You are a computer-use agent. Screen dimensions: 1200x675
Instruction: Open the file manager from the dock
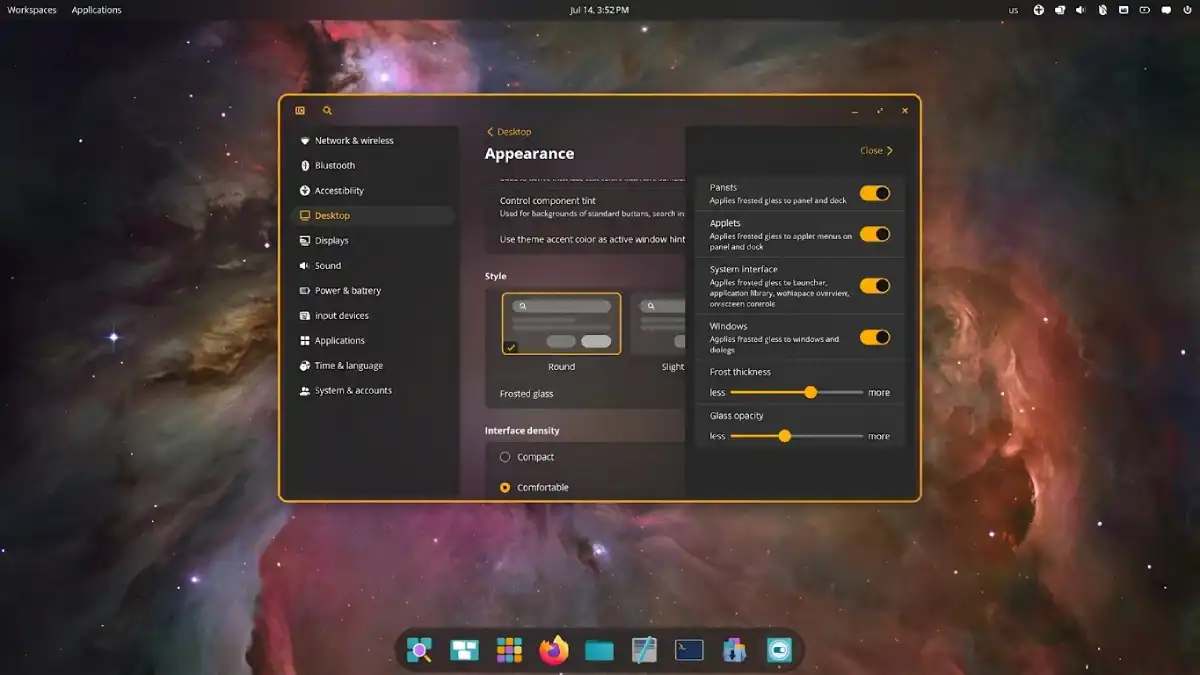599,651
